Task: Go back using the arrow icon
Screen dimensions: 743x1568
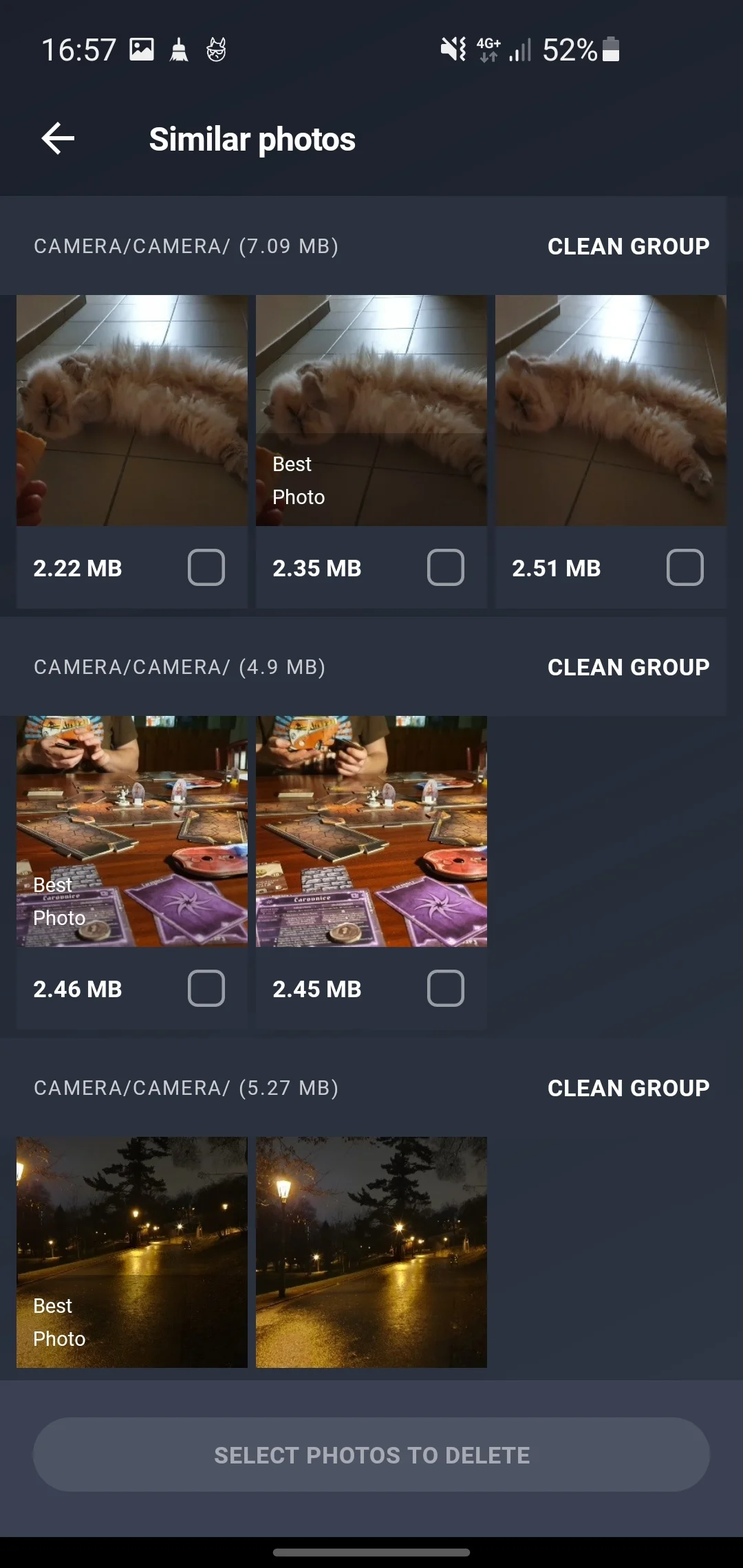Action: click(58, 138)
